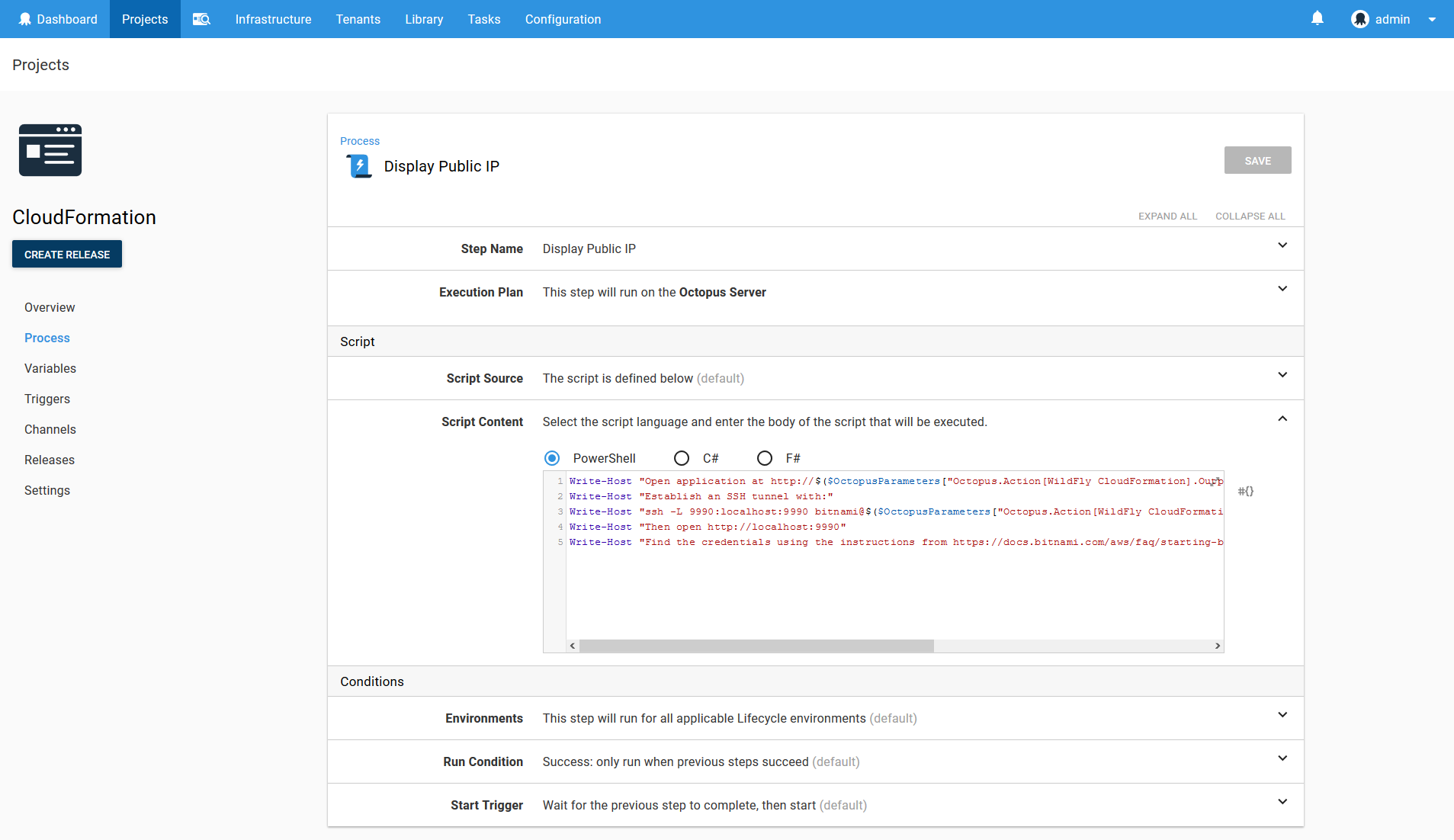
Task: Open Variables in the project sidebar
Action: coord(50,368)
